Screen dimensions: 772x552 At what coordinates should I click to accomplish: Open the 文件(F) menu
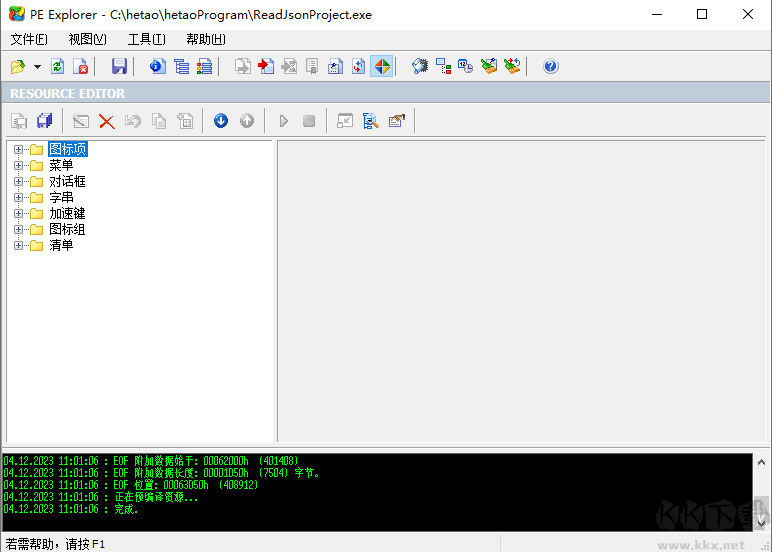(29, 39)
